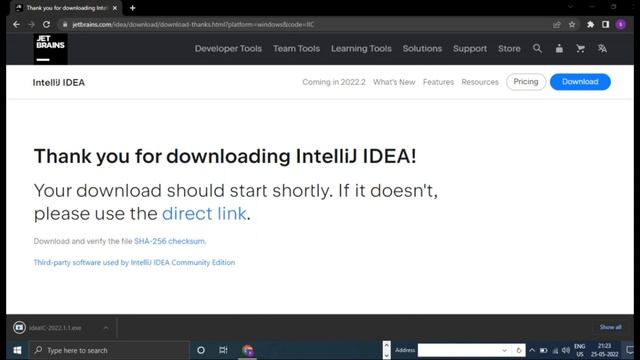640x360 pixels.
Task: Open the Features page
Action: click(x=438, y=82)
